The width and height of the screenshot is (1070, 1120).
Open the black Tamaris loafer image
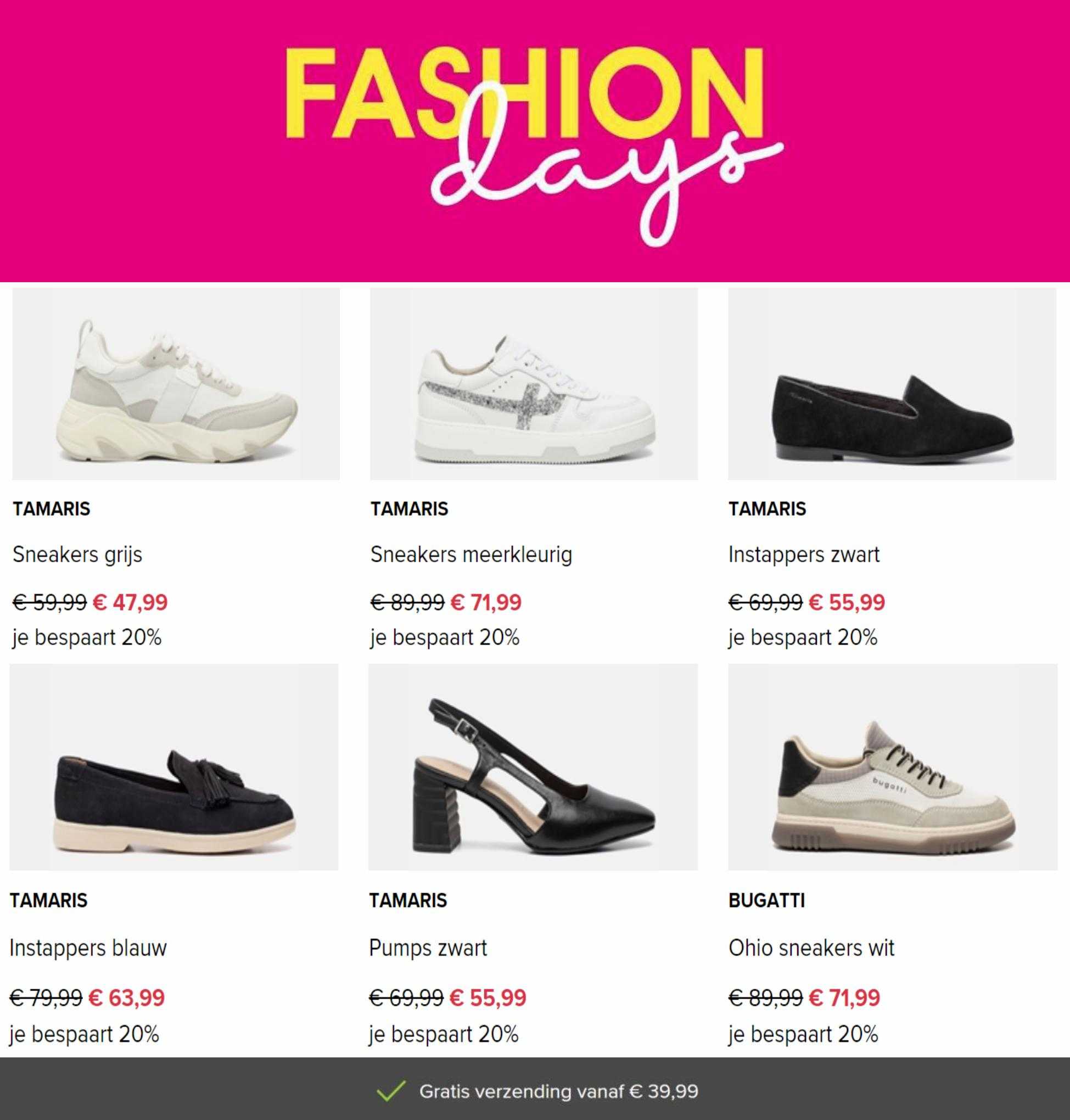click(892, 384)
